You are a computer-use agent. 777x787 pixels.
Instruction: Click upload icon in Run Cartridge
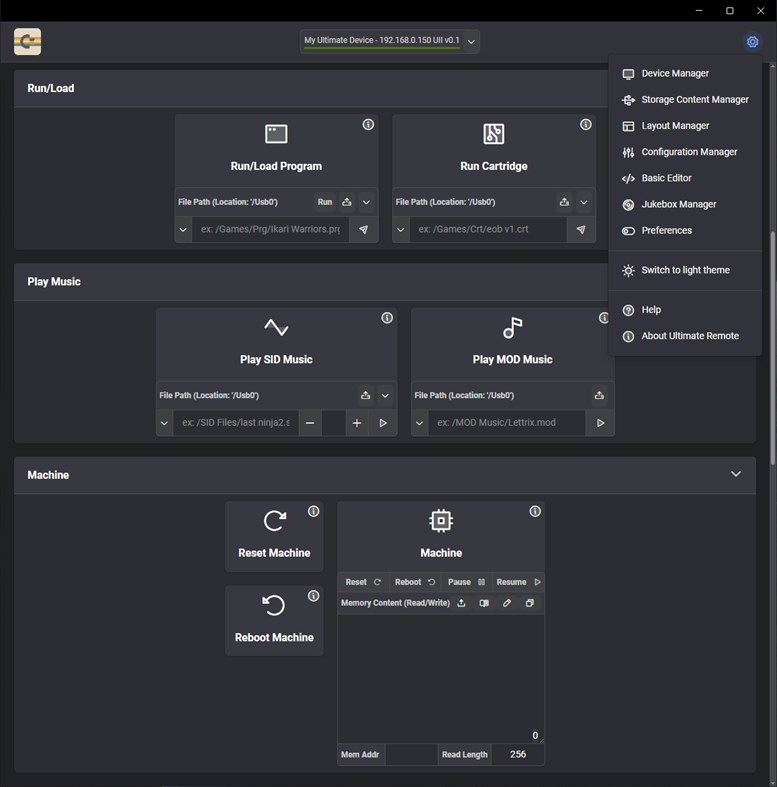(x=564, y=202)
